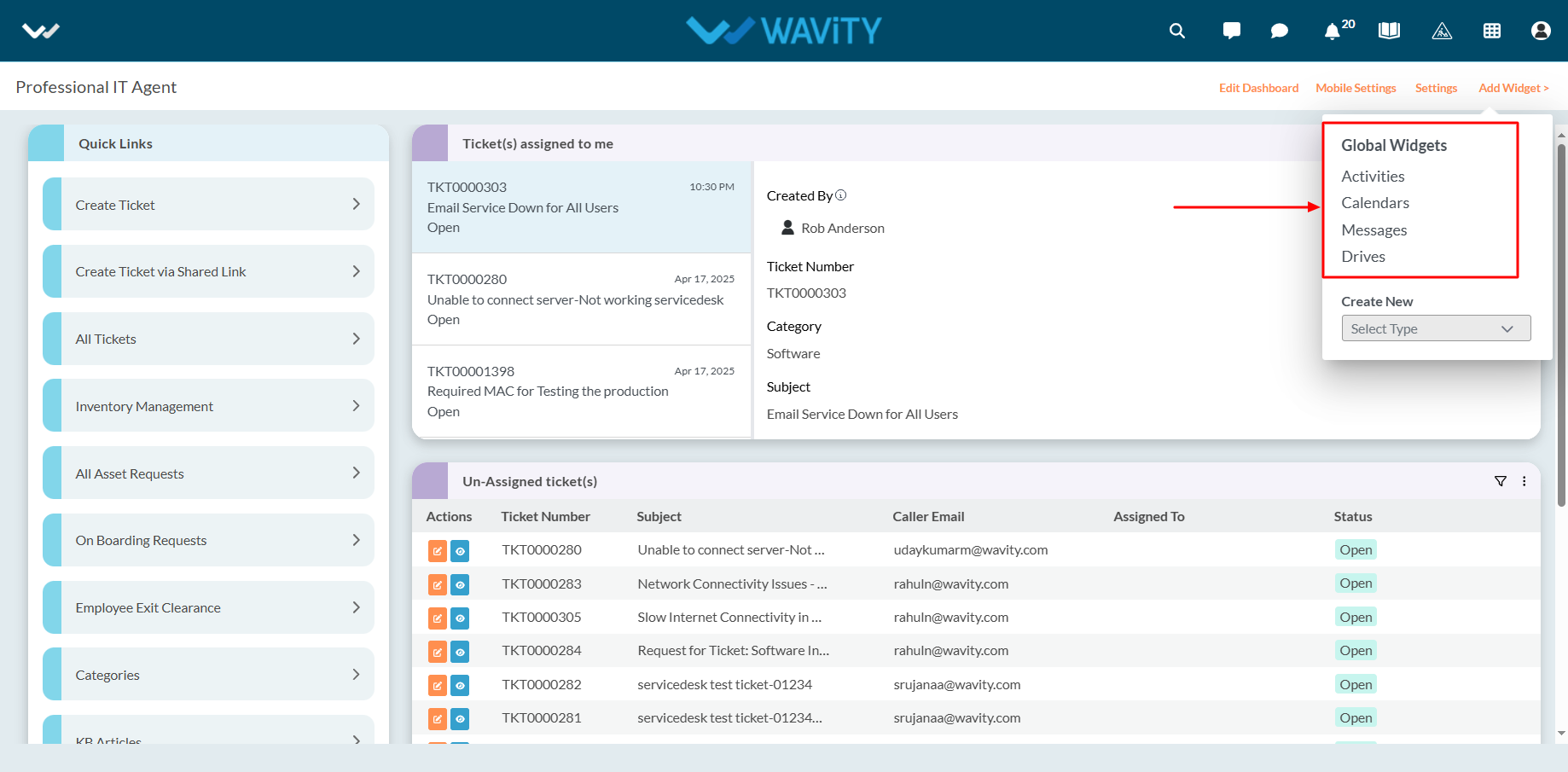Click the Subject column header
This screenshot has width=1568, height=772.
pyautogui.click(x=659, y=516)
